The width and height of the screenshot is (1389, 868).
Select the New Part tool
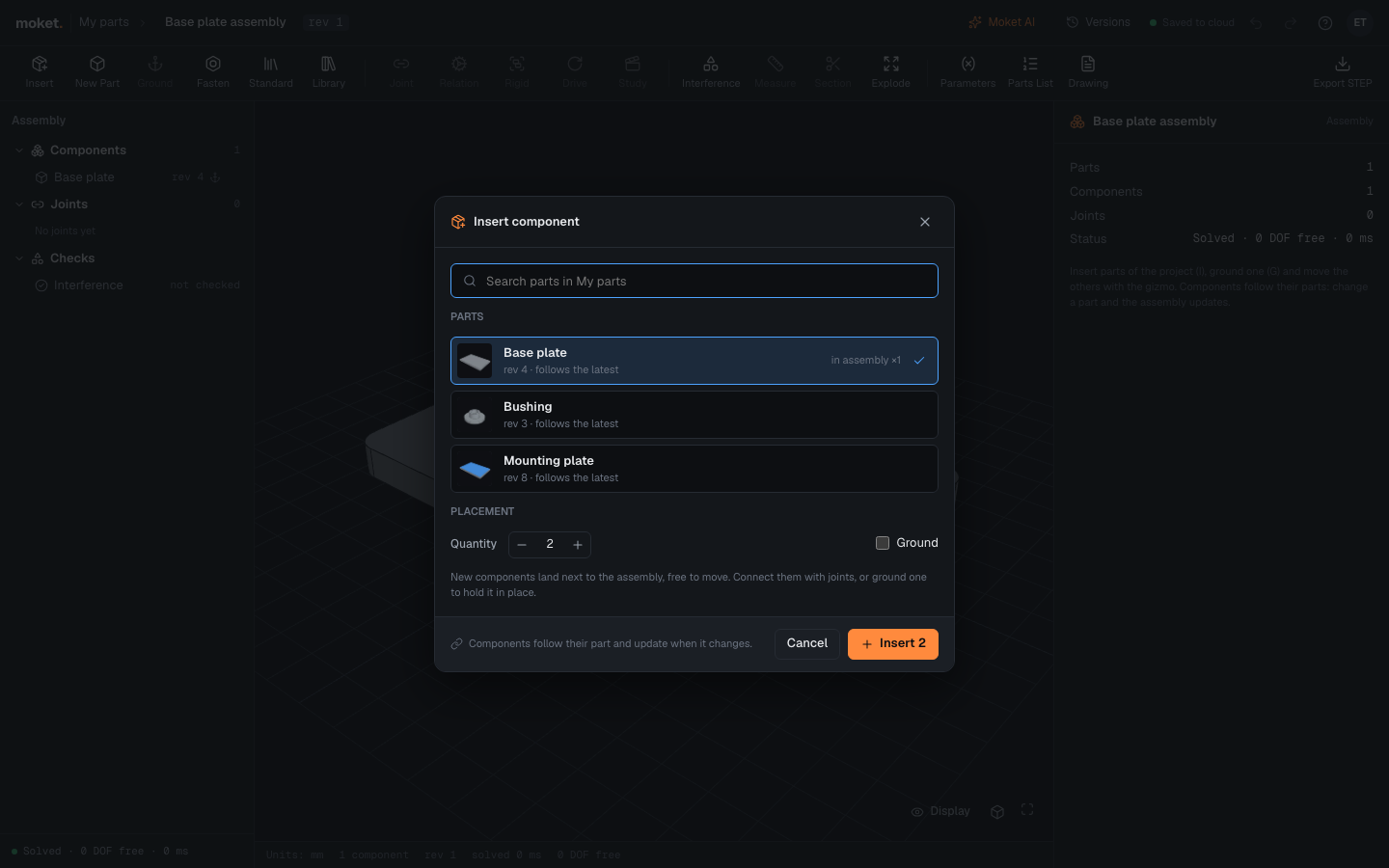(x=97, y=72)
